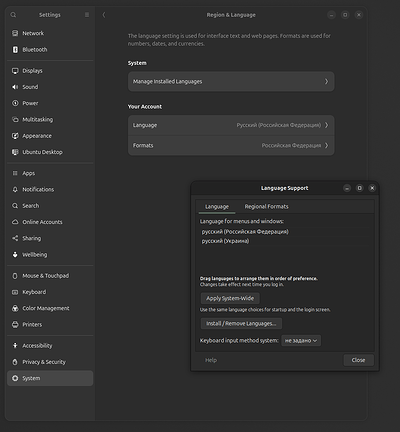
Task: Click the Appearance icon
Action: [x=15, y=136]
